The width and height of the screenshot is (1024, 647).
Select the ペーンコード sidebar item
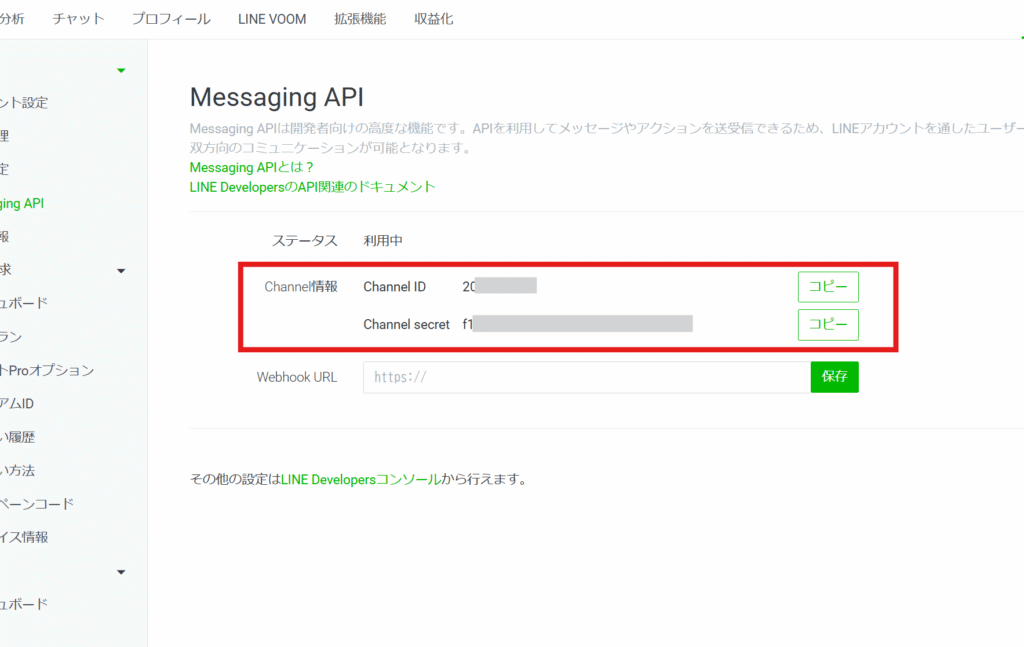(37, 503)
